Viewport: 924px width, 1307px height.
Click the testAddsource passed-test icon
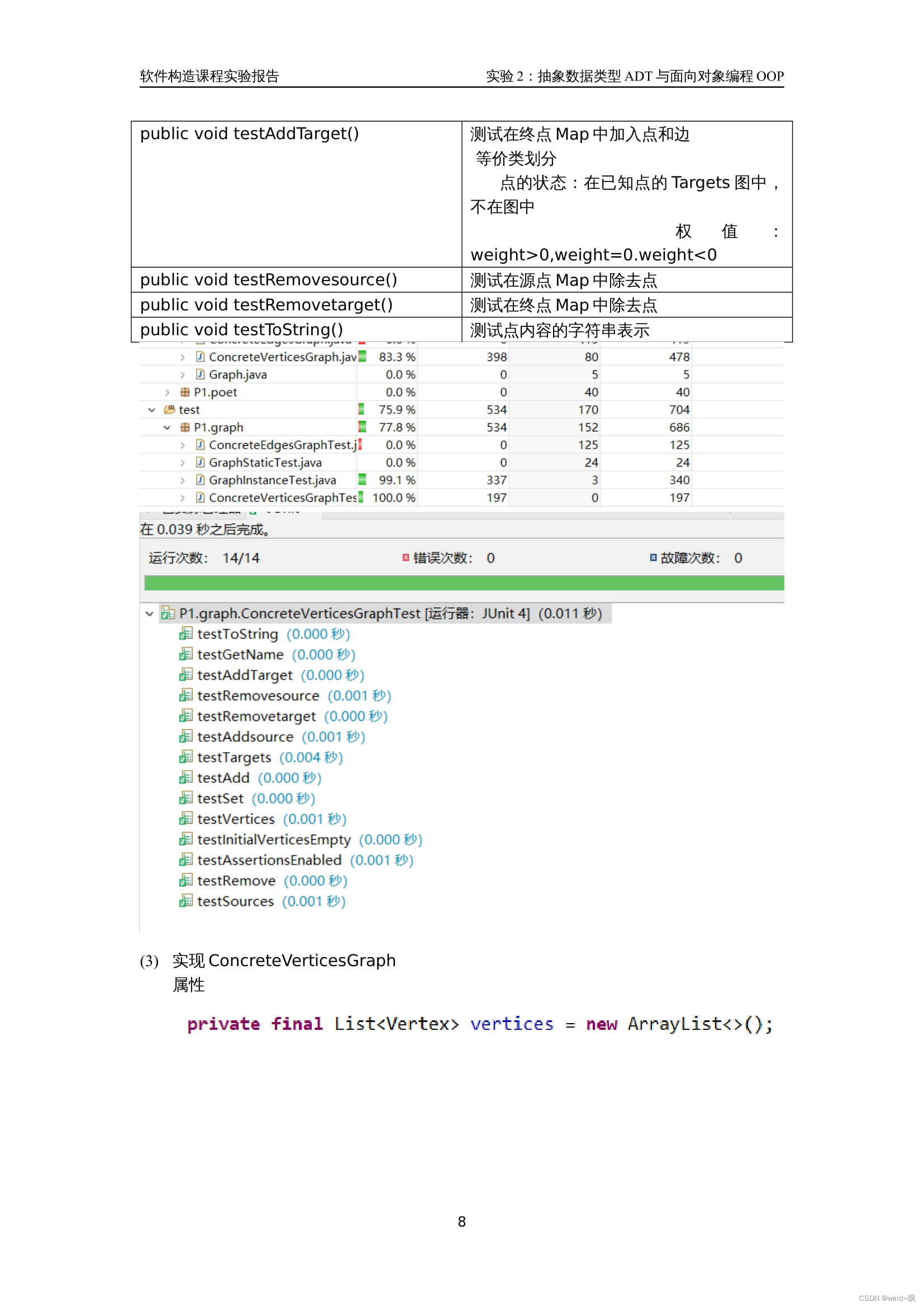tap(186, 737)
